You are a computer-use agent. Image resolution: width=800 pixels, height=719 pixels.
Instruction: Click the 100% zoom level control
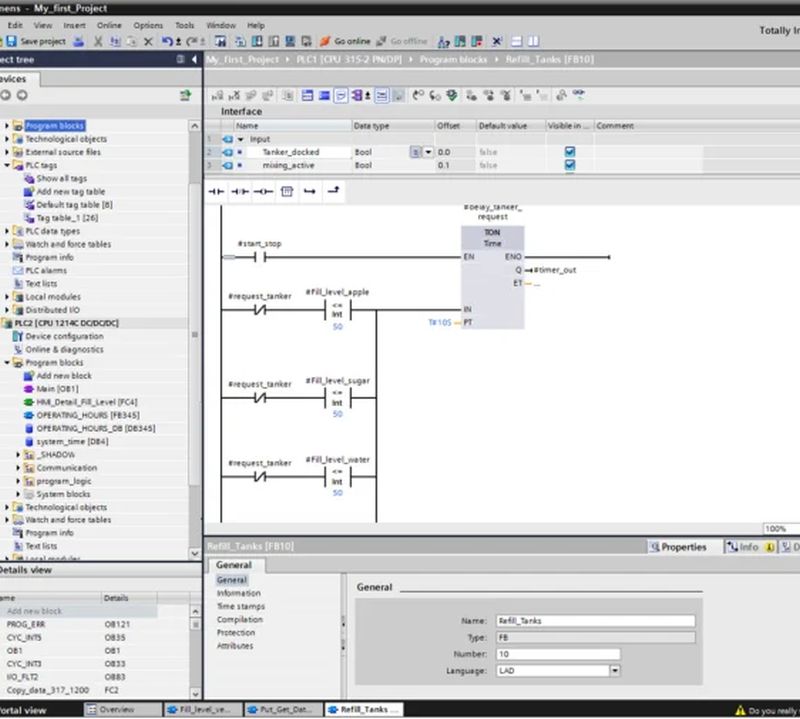(x=775, y=529)
